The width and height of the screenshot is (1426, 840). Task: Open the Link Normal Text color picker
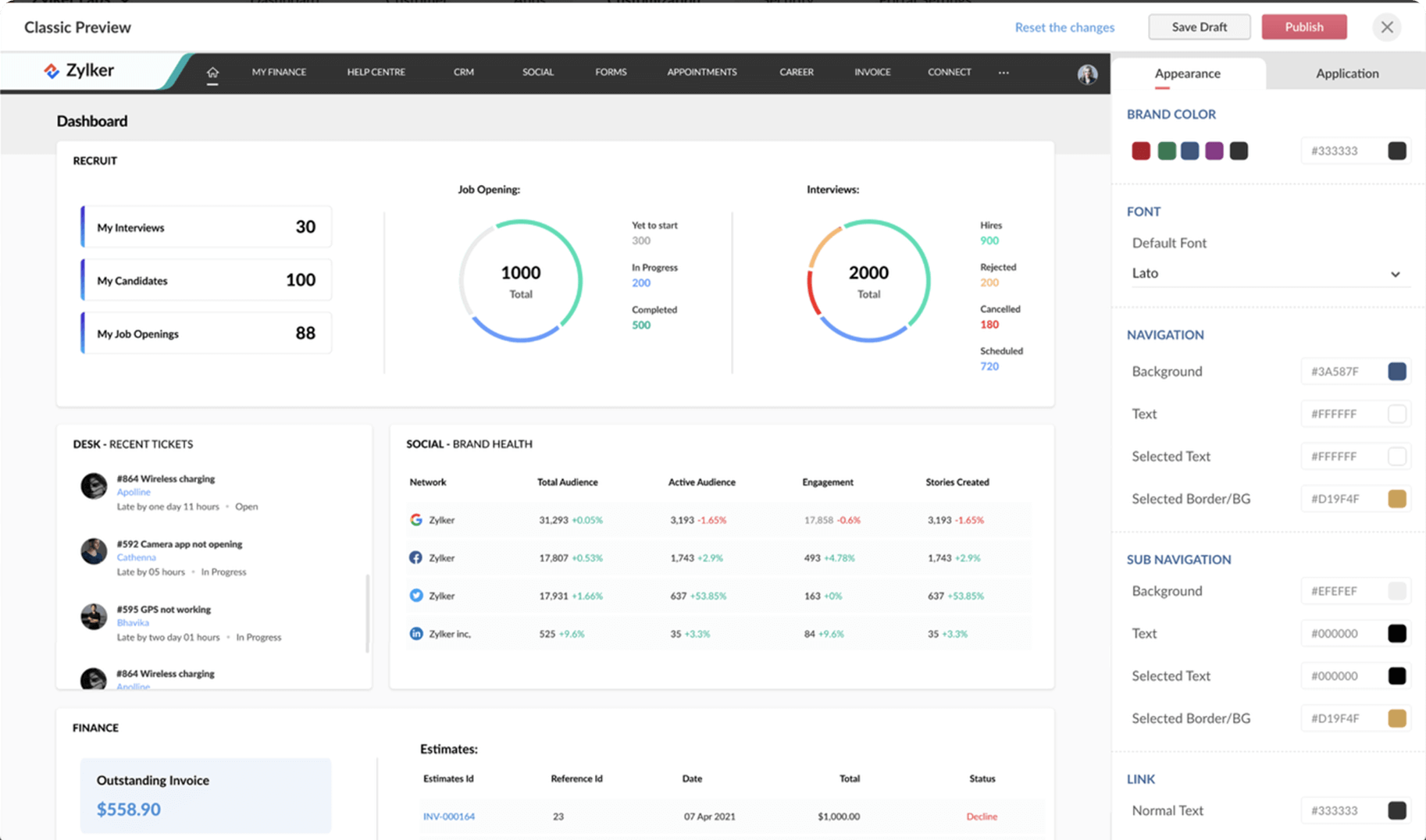[1397, 810]
